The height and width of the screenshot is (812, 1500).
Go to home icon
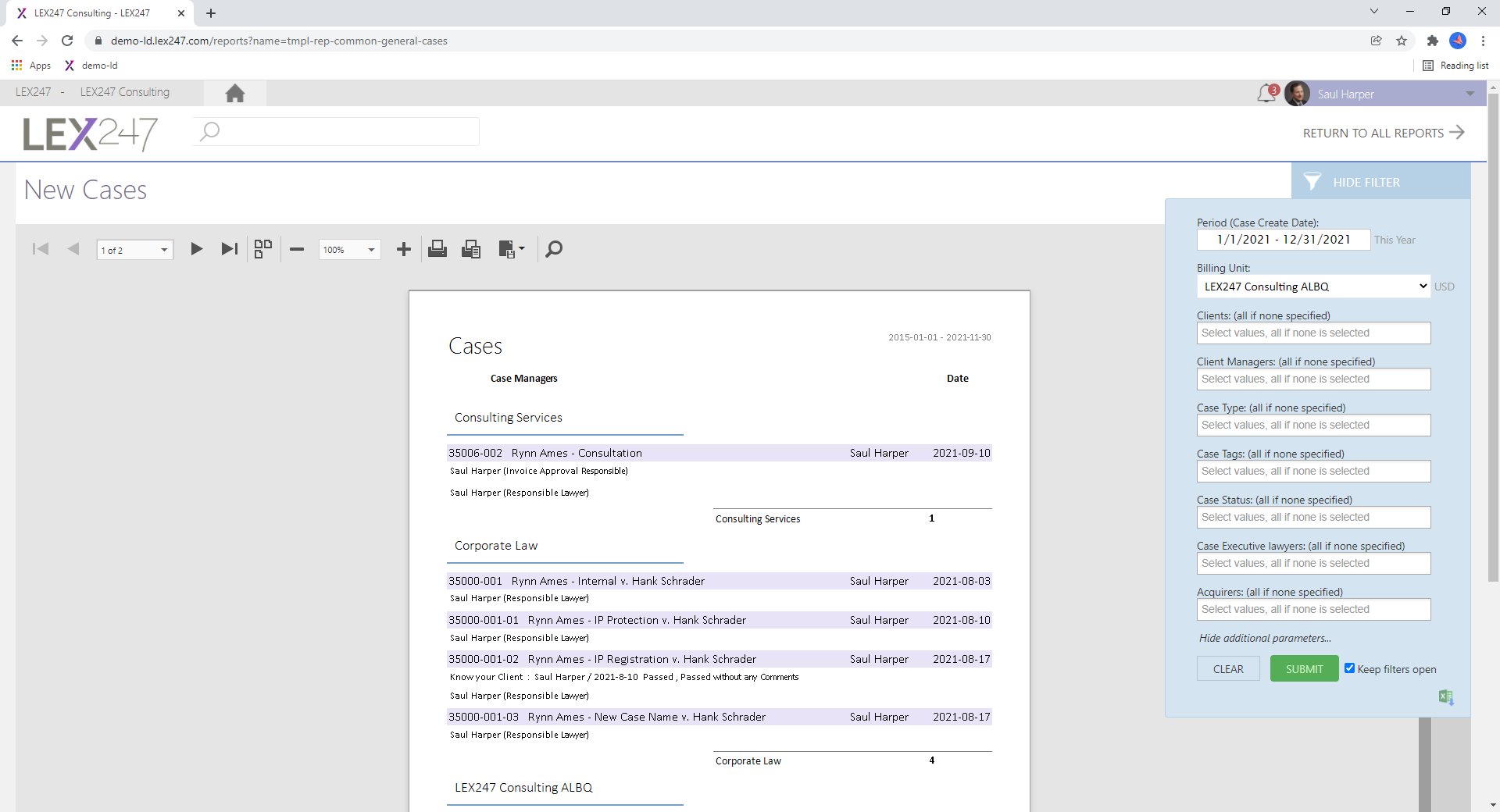(235, 94)
